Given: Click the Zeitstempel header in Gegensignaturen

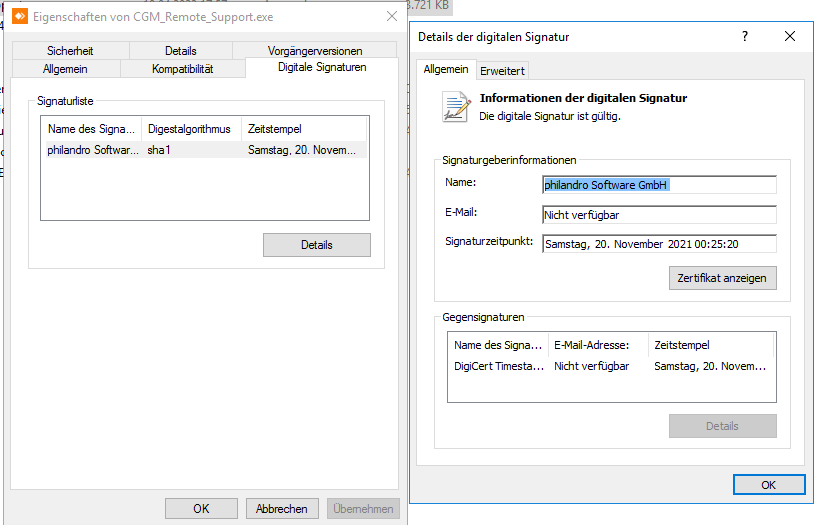Looking at the screenshot, I should 711,345.
